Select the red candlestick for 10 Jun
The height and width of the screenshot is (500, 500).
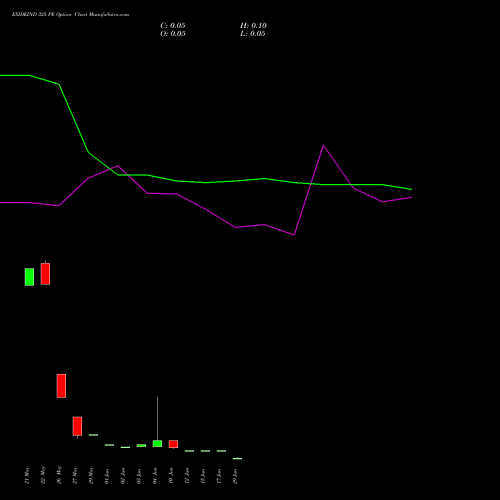(x=173, y=444)
